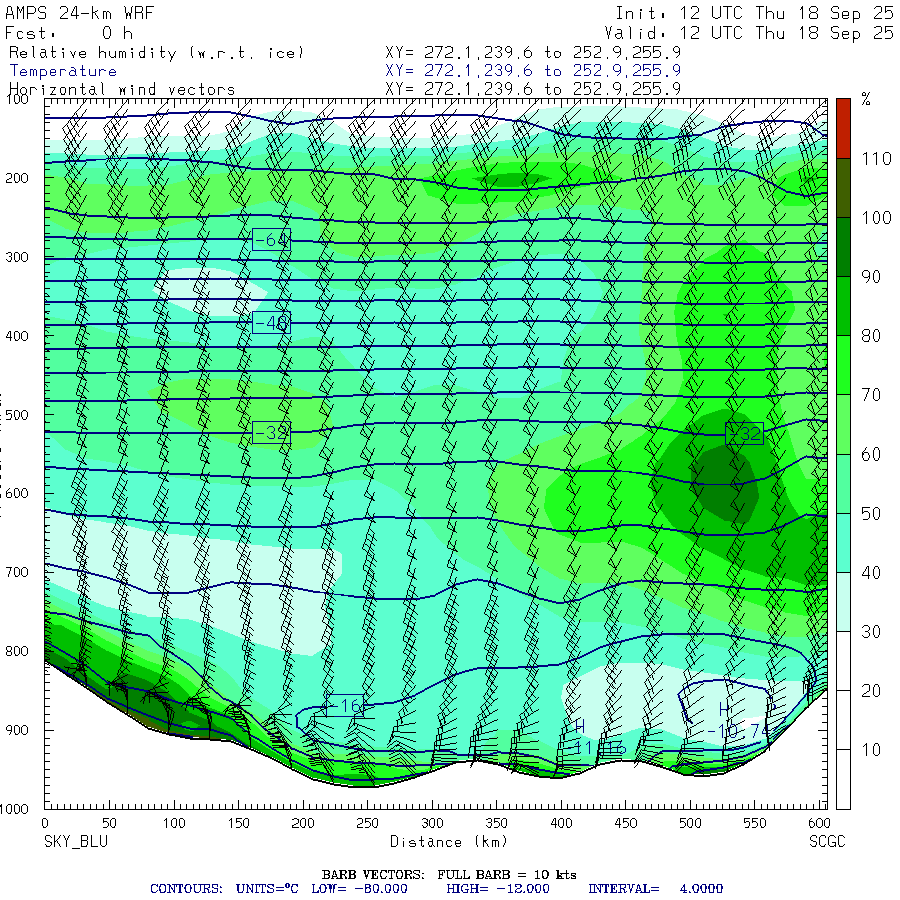Click the '-64' temperature contour label

coord(271,239)
